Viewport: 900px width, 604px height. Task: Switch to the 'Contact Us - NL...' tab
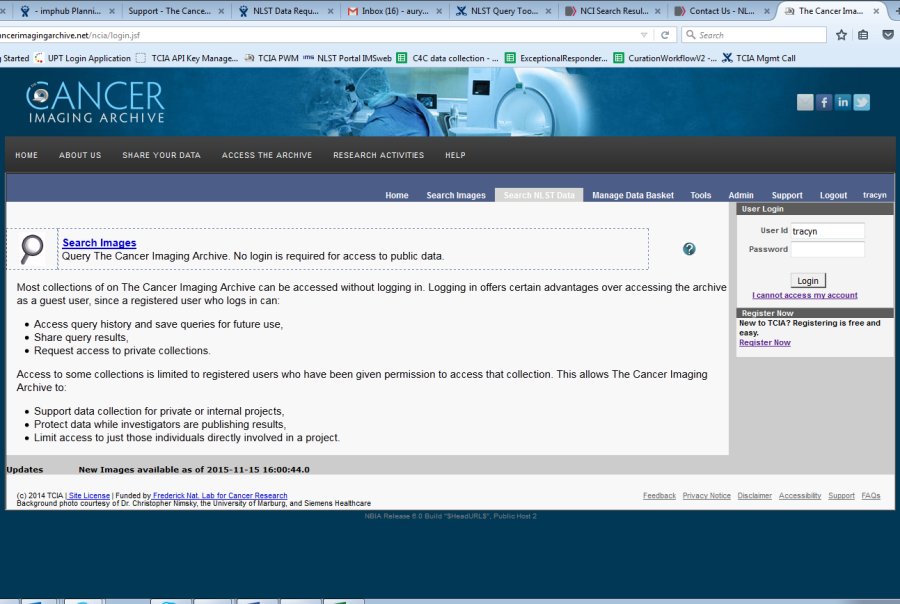(x=721, y=11)
